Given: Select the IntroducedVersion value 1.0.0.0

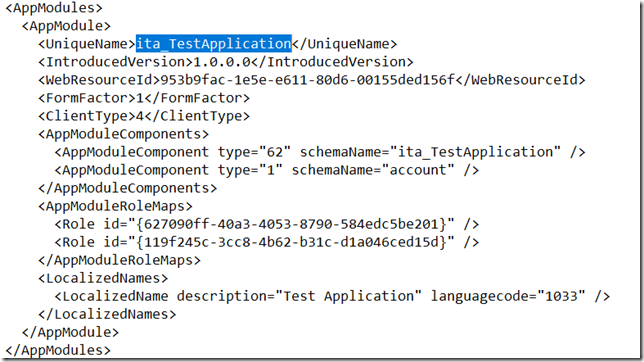Looking at the screenshot, I should [222, 62].
